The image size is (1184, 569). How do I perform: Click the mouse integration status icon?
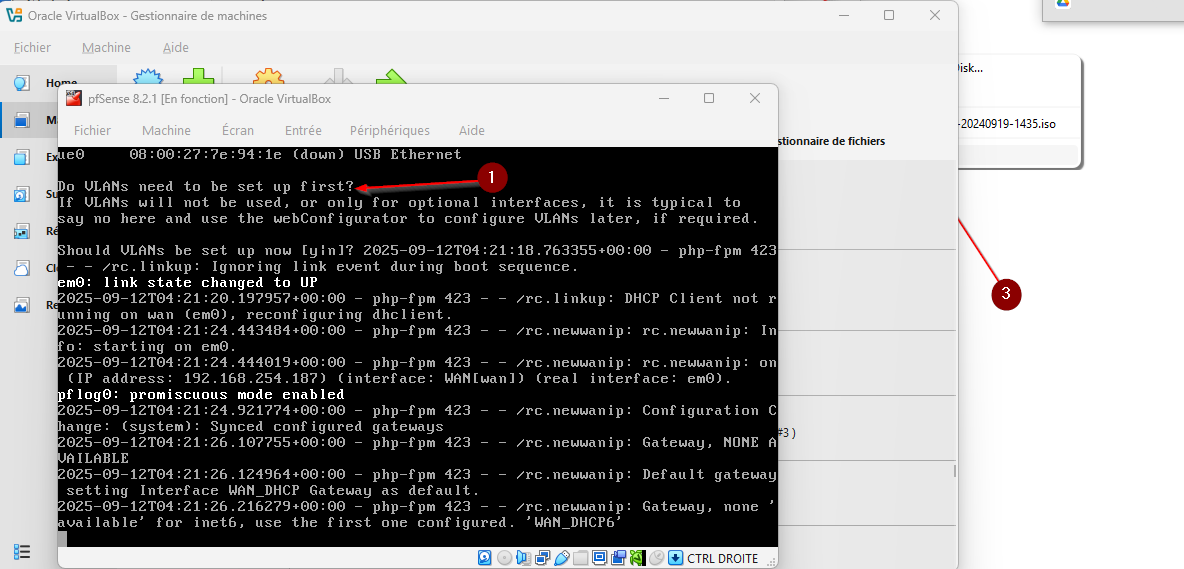(656, 558)
